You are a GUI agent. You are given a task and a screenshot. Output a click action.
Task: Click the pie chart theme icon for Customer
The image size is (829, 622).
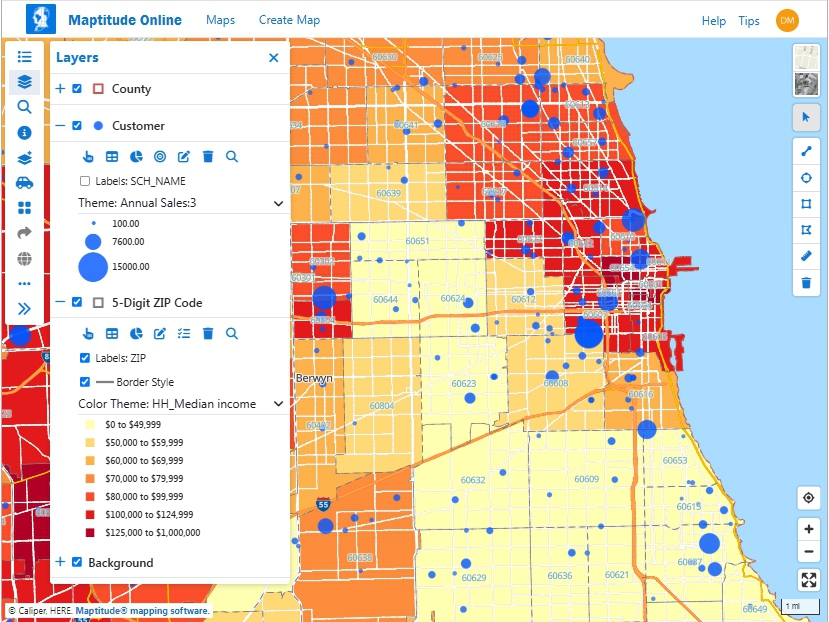pyautogui.click(x=137, y=156)
